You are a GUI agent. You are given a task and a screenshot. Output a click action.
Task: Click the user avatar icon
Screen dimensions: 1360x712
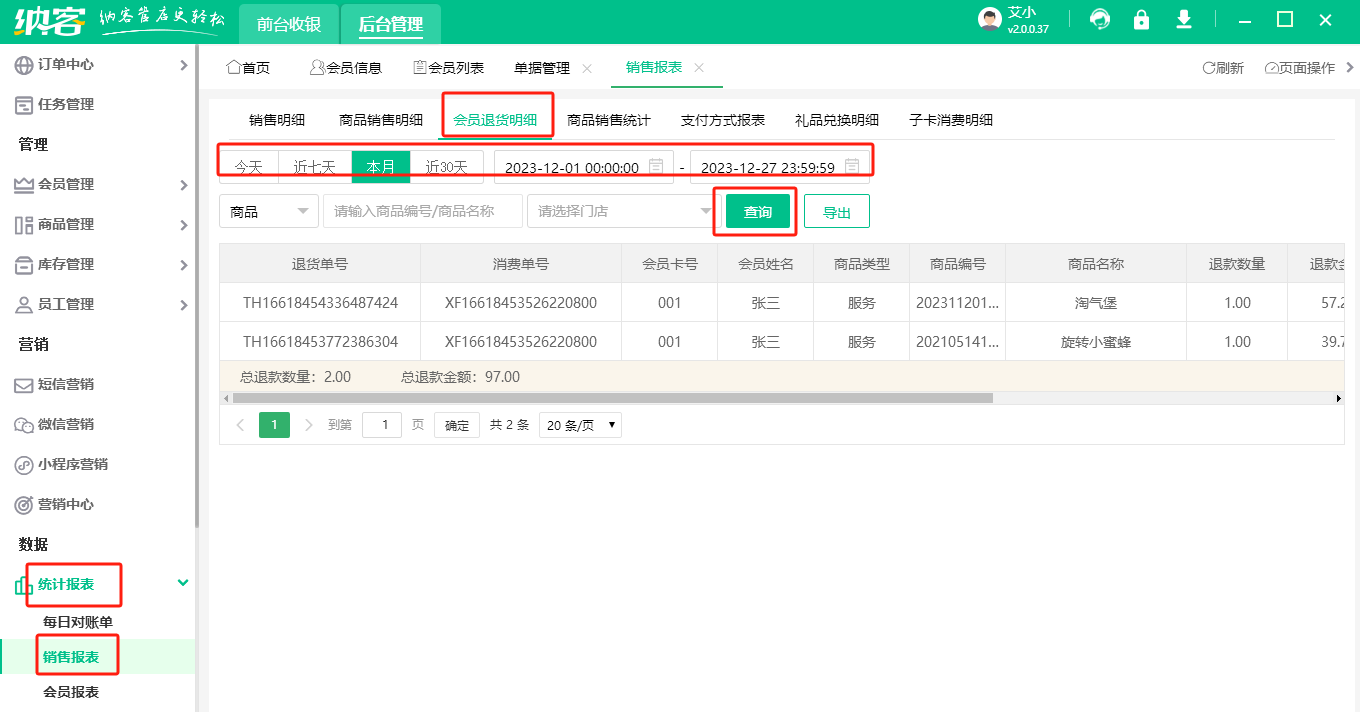(x=989, y=20)
